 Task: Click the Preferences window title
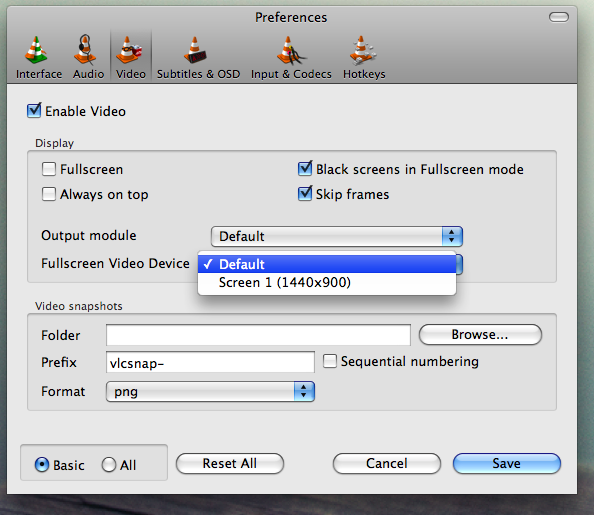tap(291, 17)
